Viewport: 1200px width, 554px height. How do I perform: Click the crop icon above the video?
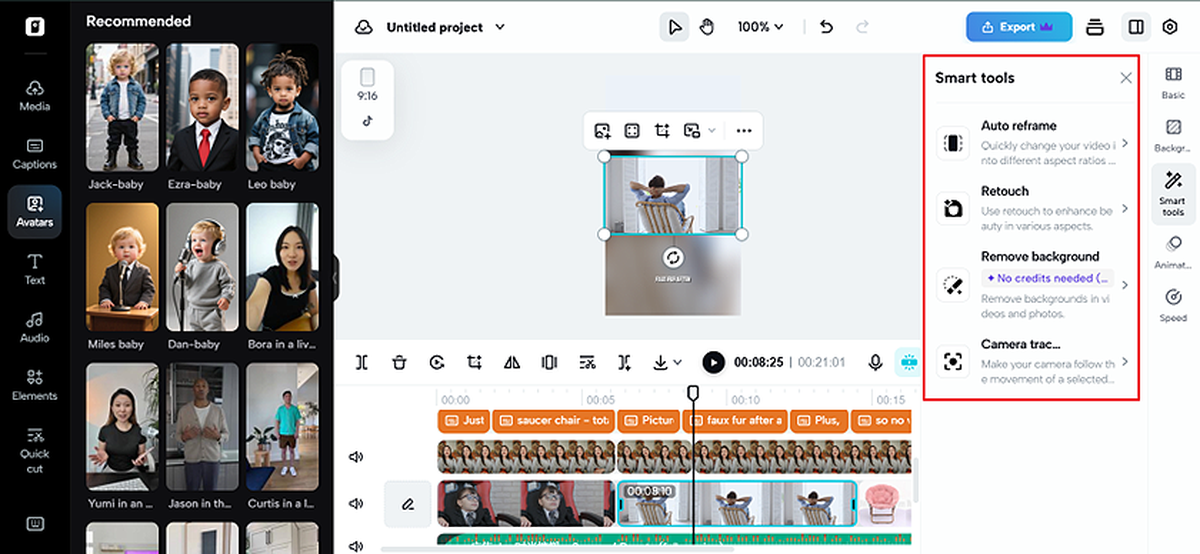662,131
